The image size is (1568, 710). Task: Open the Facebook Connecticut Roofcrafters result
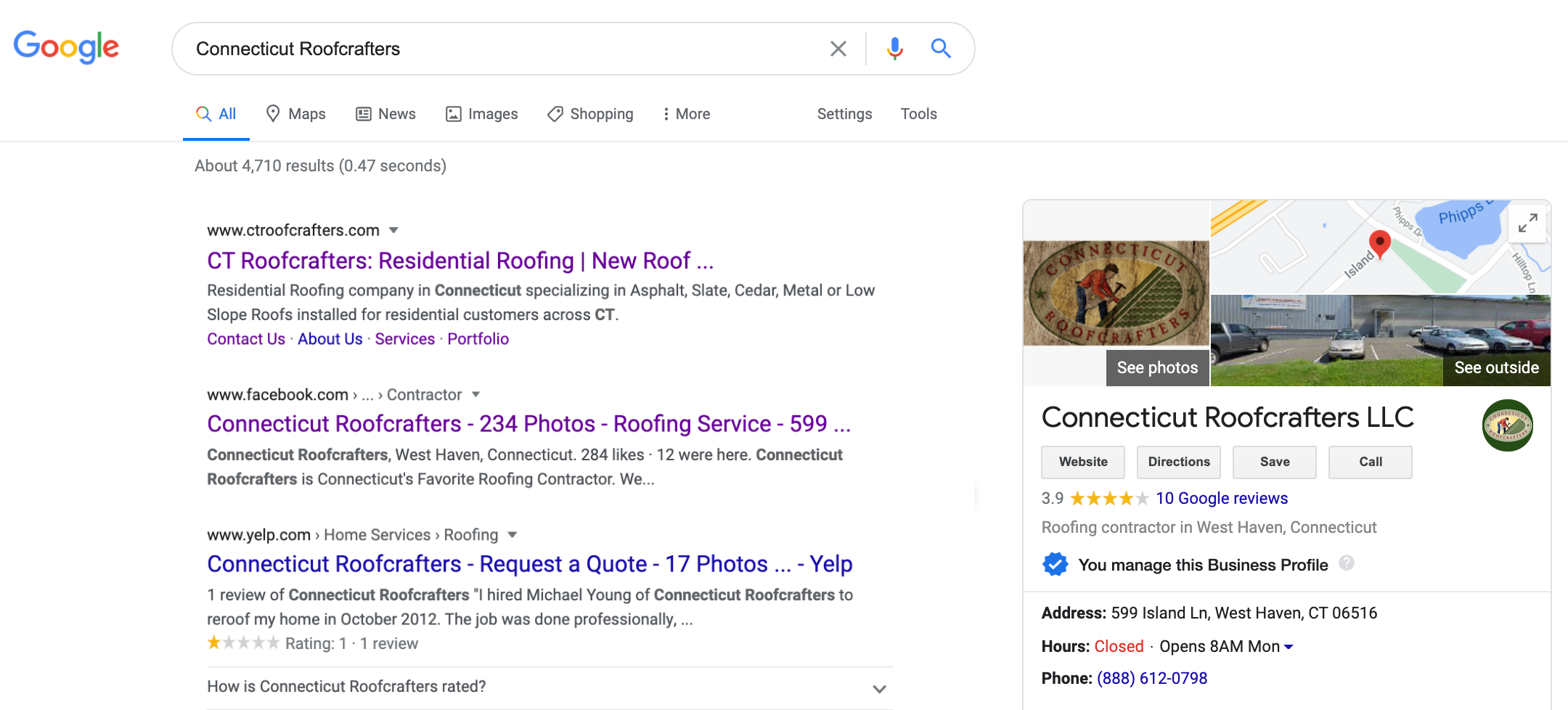(x=528, y=424)
